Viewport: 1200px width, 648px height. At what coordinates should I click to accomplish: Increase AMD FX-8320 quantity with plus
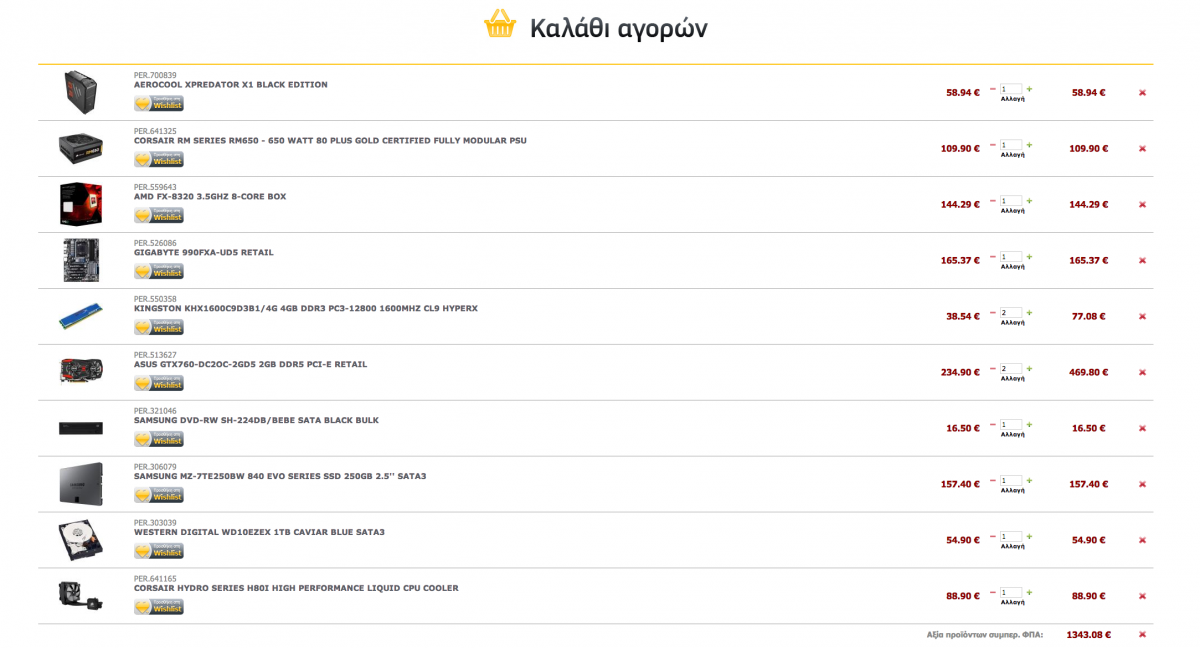tap(1029, 201)
